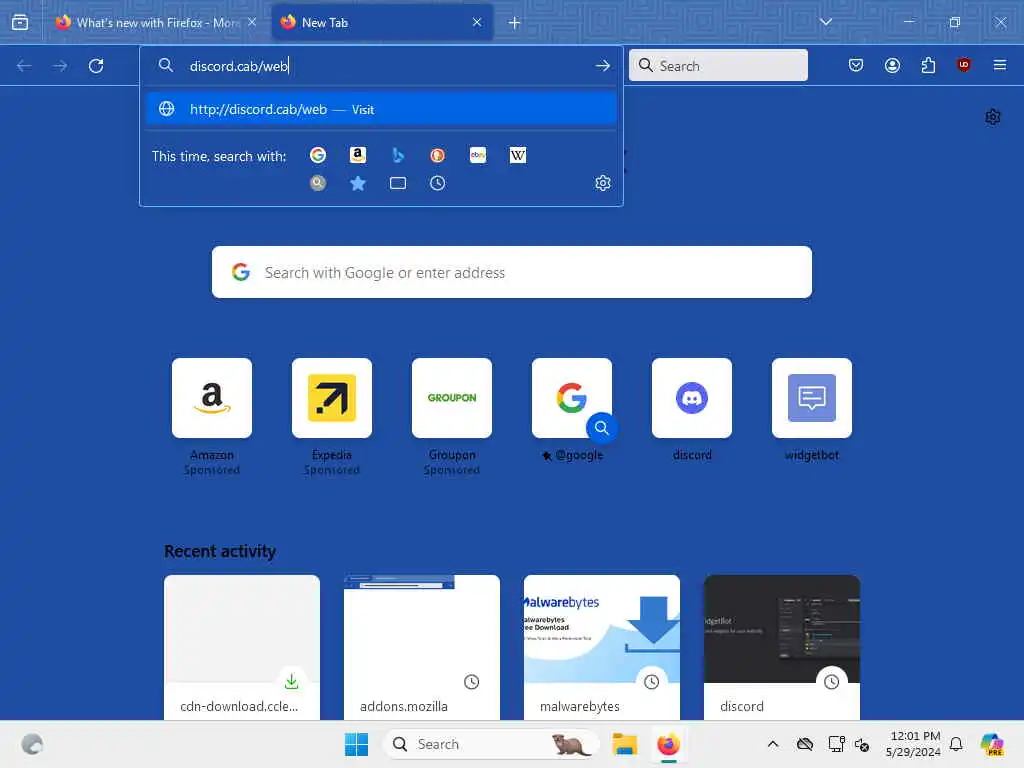Open the Expedia sponsored shortcut
Image resolution: width=1024 pixels, height=768 pixels.
pos(332,398)
